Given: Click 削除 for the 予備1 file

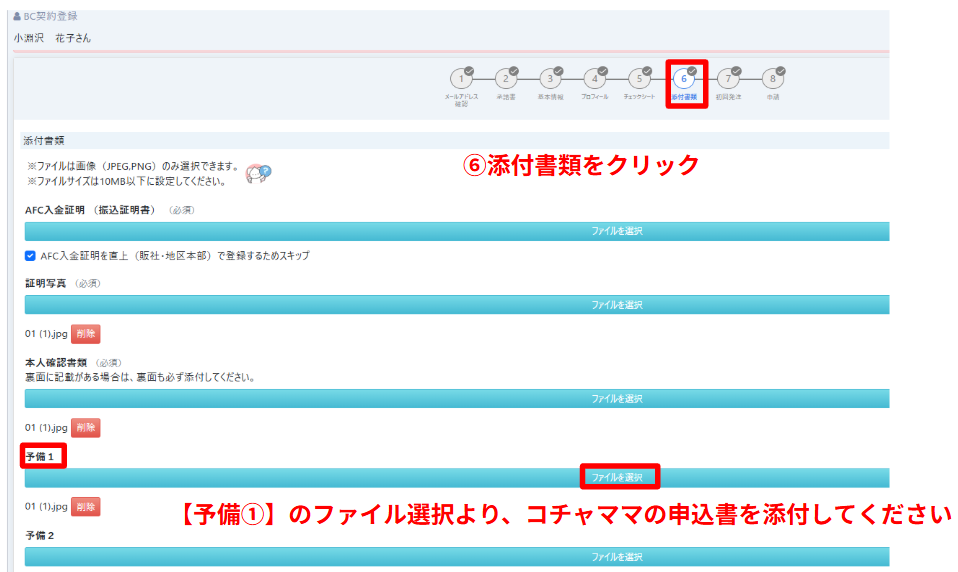Looking at the screenshot, I should pos(85,507).
